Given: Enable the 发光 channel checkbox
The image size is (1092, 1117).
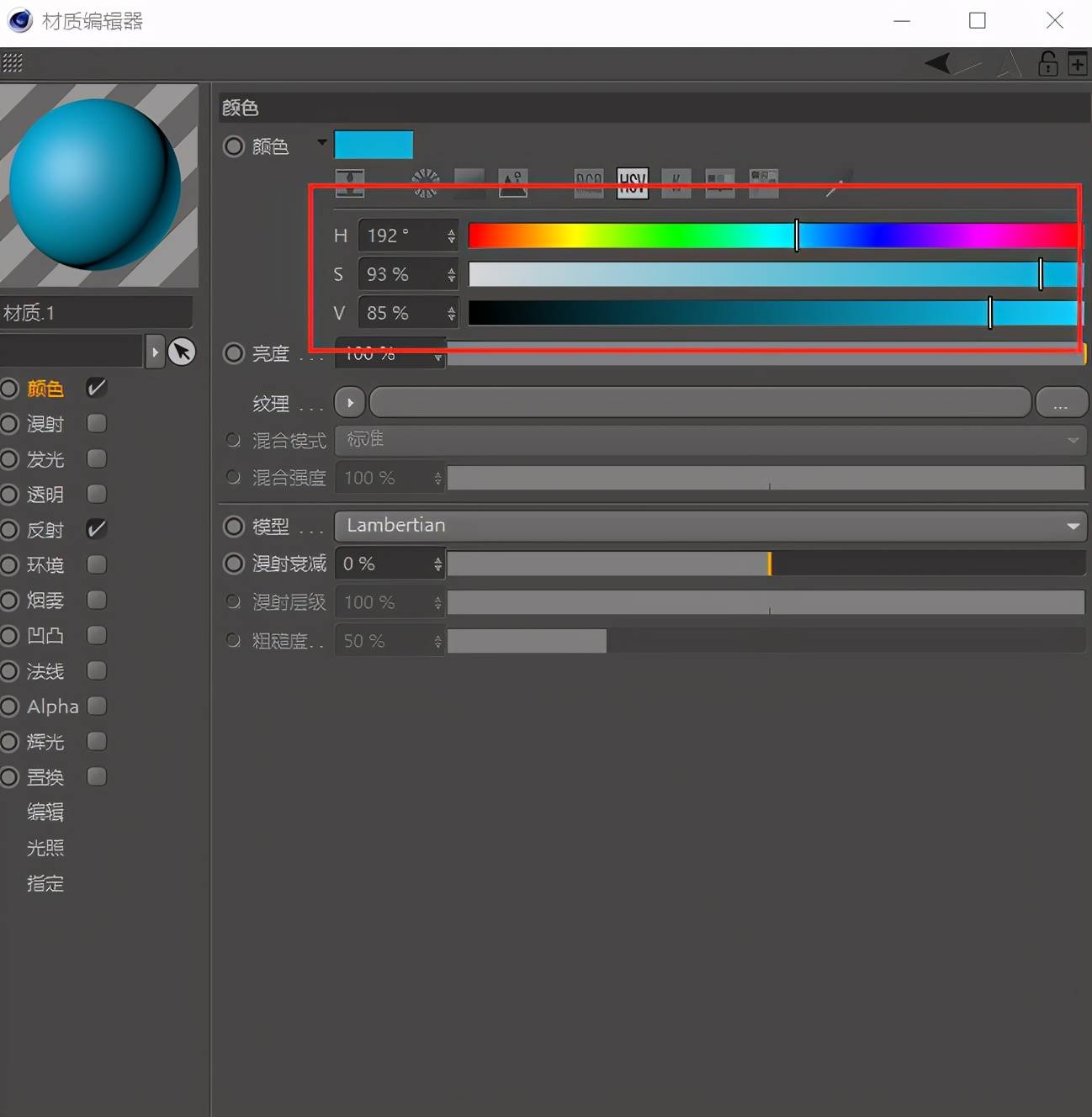Looking at the screenshot, I should (x=97, y=458).
